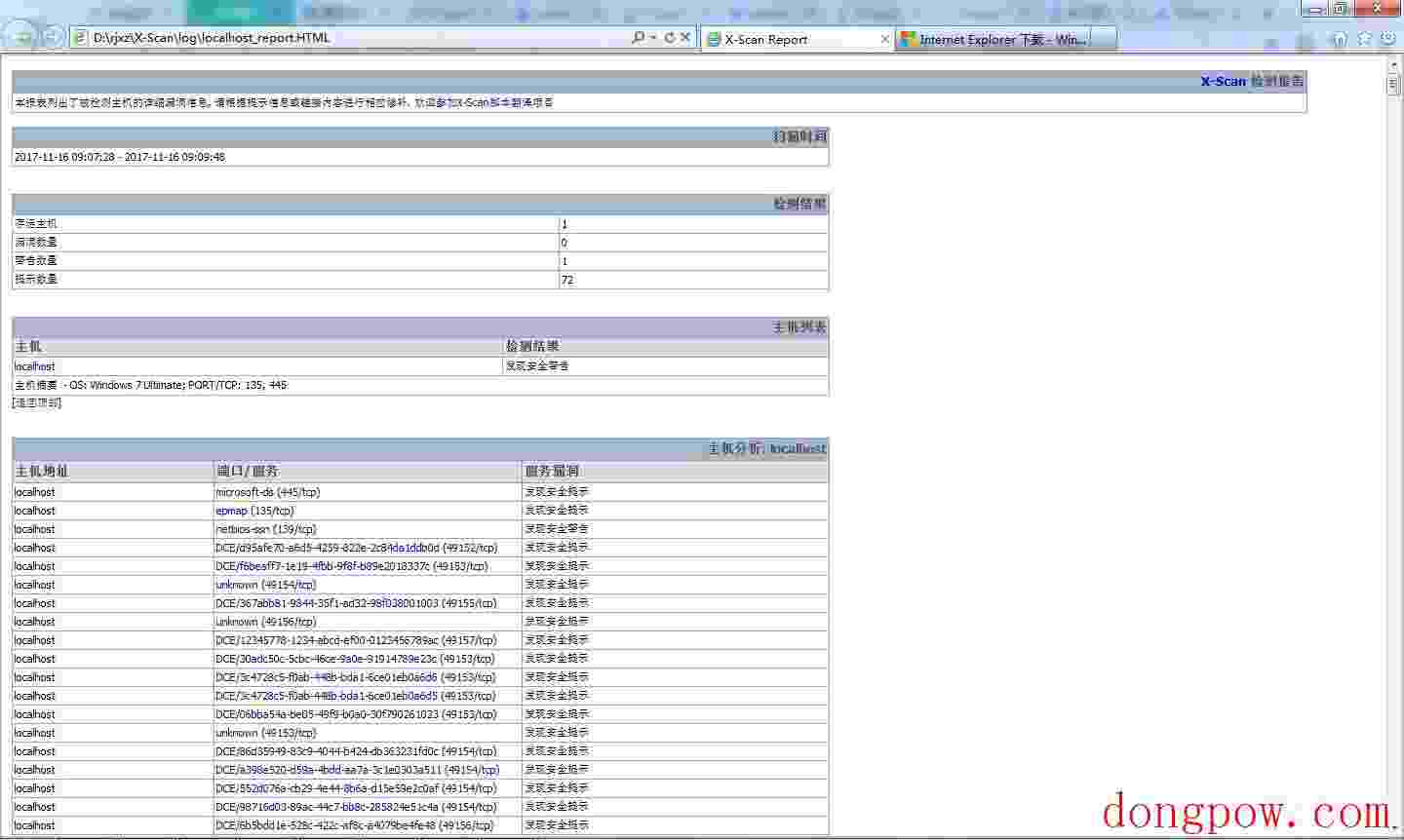Click the DCE/a398e520 (49154/tcp) entry
The image size is (1404, 840).
(357, 770)
